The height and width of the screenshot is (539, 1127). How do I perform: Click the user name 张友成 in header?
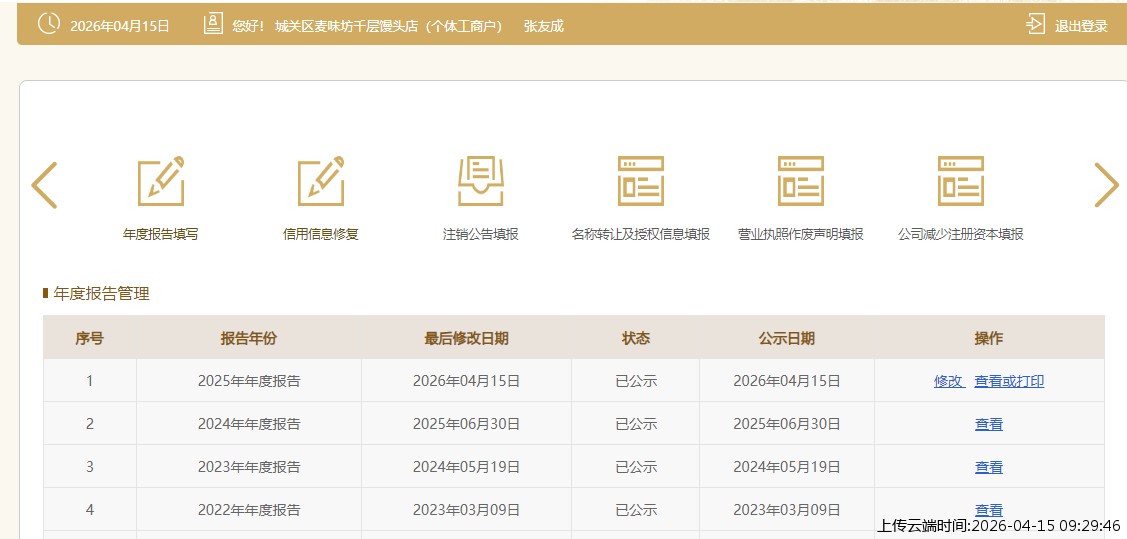(544, 26)
